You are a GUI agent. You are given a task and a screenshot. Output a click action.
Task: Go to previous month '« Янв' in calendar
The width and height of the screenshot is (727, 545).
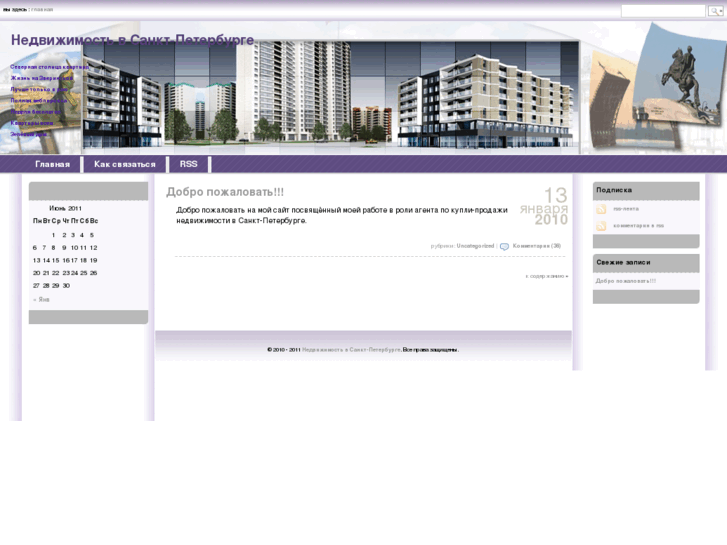tap(41, 300)
